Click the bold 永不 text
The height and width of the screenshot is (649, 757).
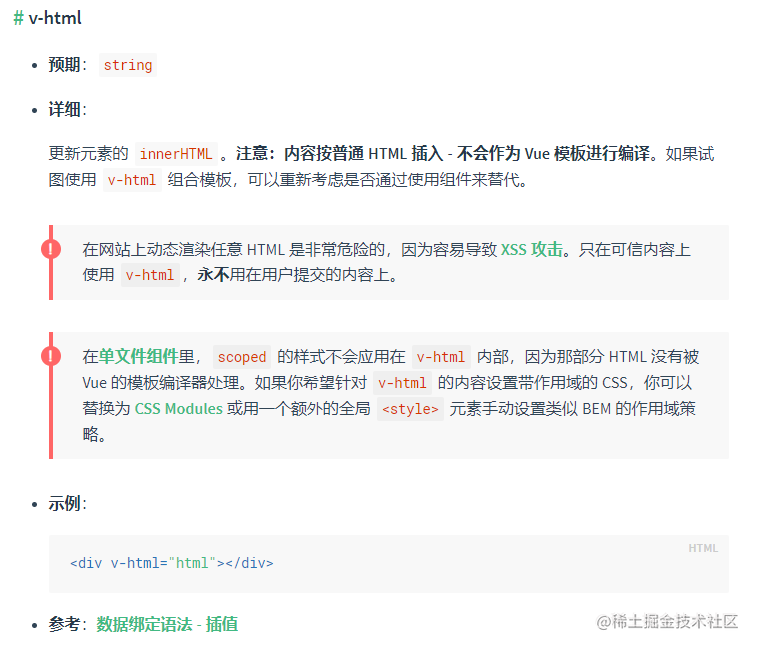pos(213,274)
